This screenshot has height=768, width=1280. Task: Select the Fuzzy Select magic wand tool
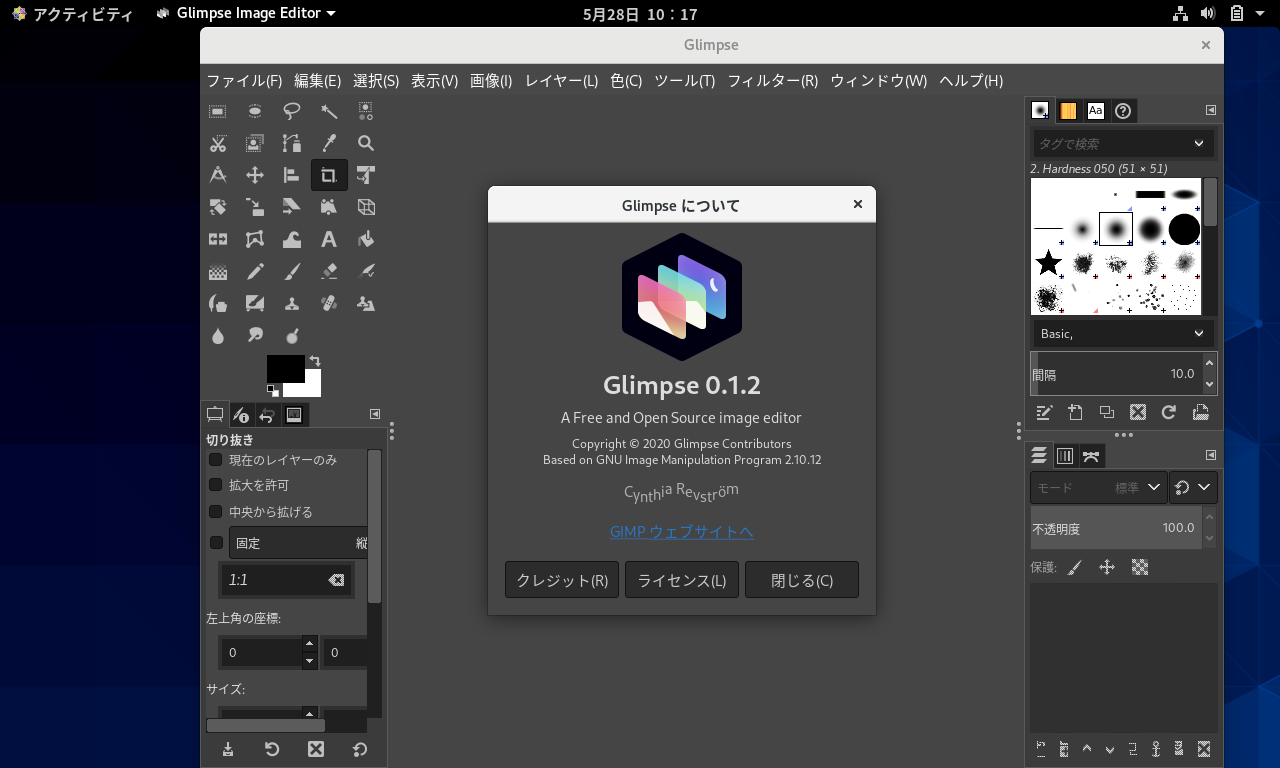pos(329,111)
